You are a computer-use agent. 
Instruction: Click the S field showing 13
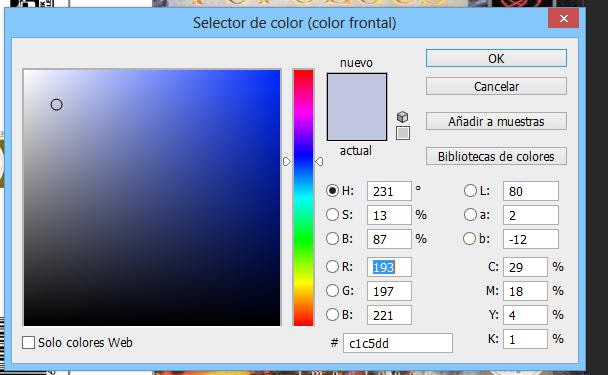click(x=389, y=215)
